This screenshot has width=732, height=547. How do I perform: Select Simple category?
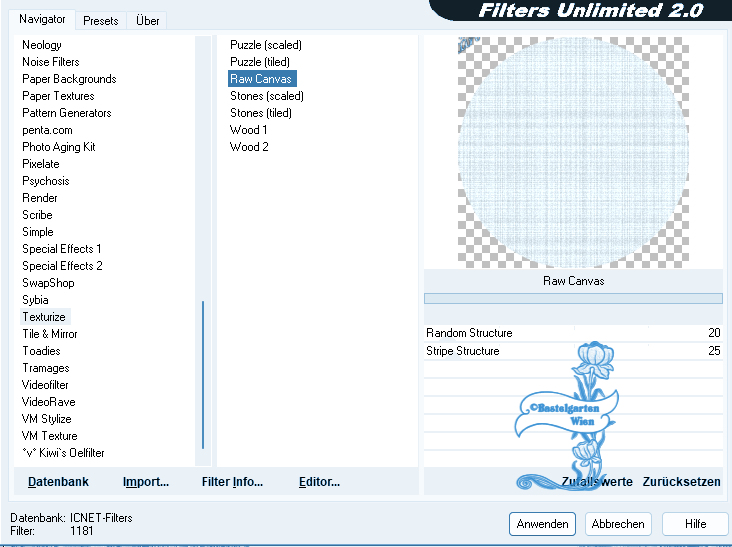[x=37, y=232]
